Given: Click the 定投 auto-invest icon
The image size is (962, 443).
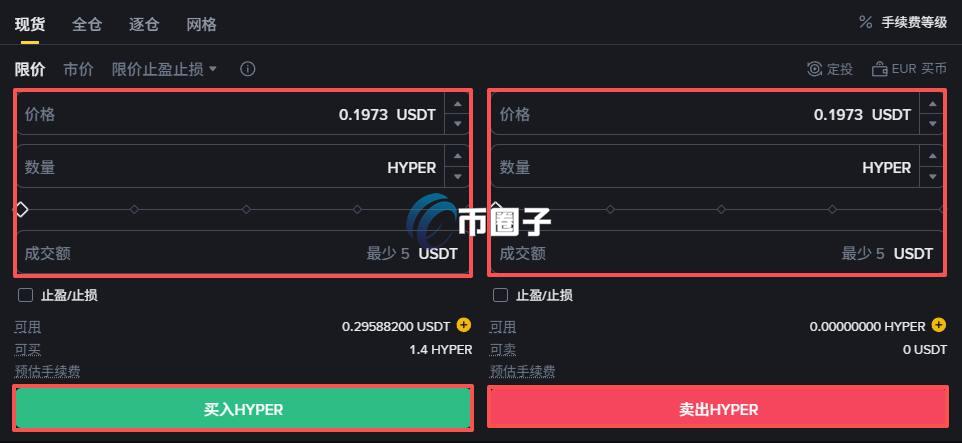Looking at the screenshot, I should pos(814,69).
